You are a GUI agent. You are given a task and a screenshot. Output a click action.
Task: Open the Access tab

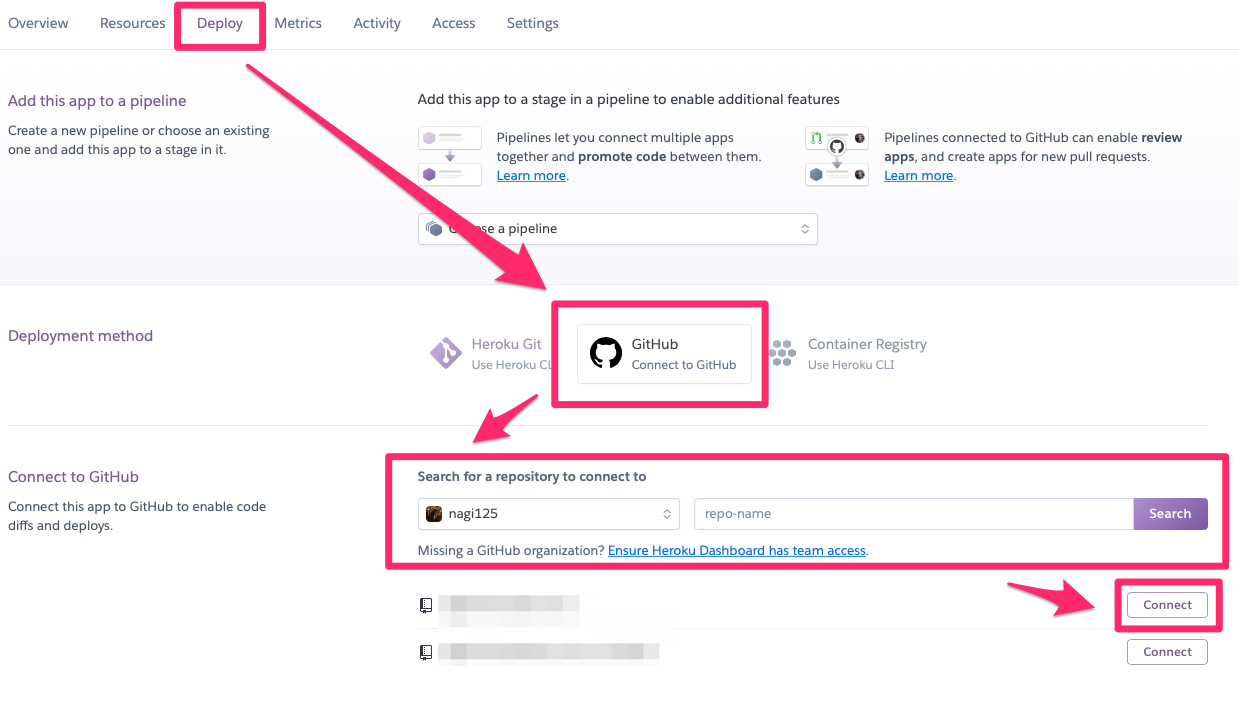click(454, 23)
